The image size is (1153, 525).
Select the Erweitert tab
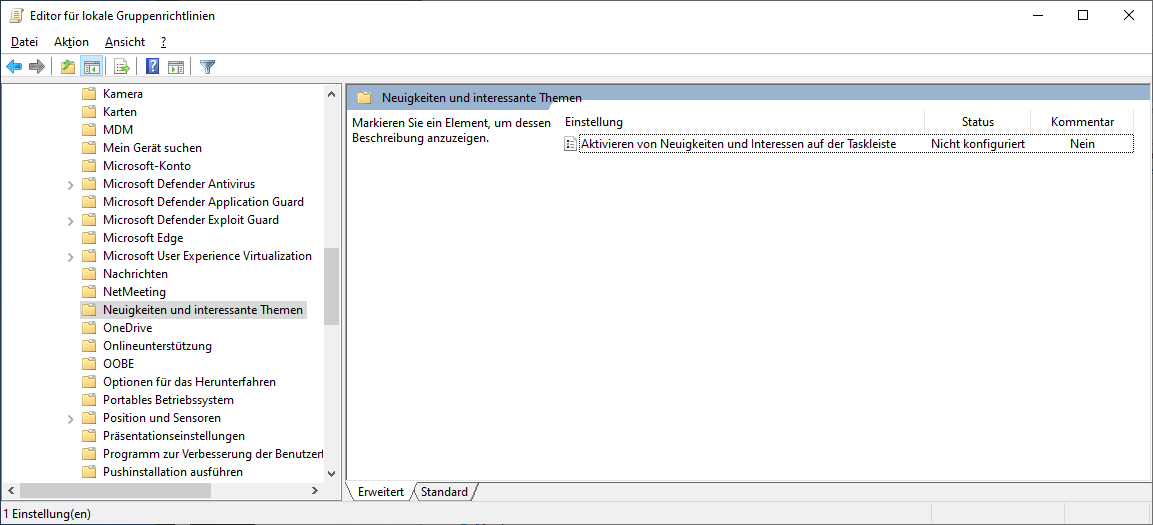tap(380, 492)
